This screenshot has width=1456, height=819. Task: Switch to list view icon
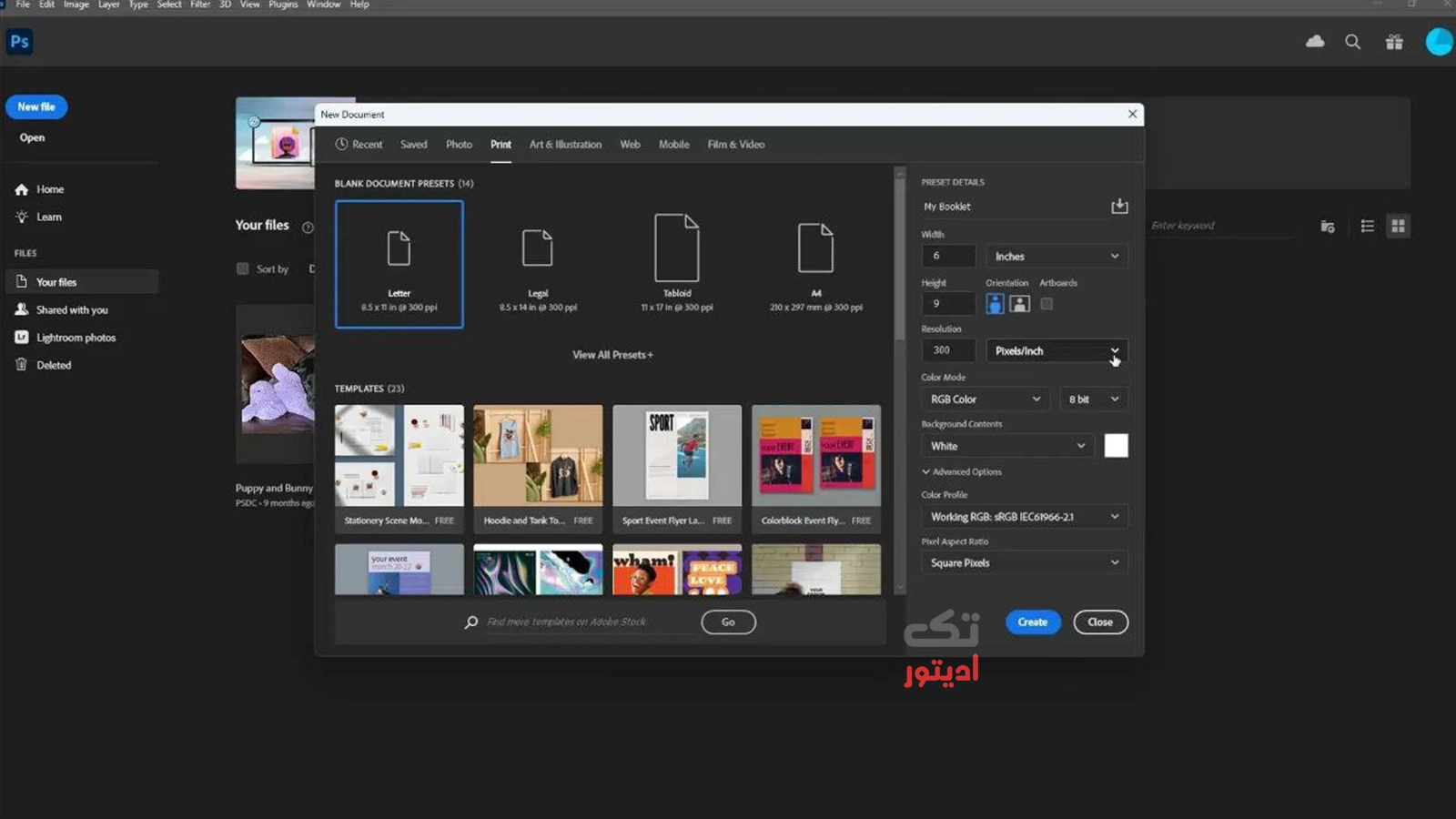(1367, 226)
